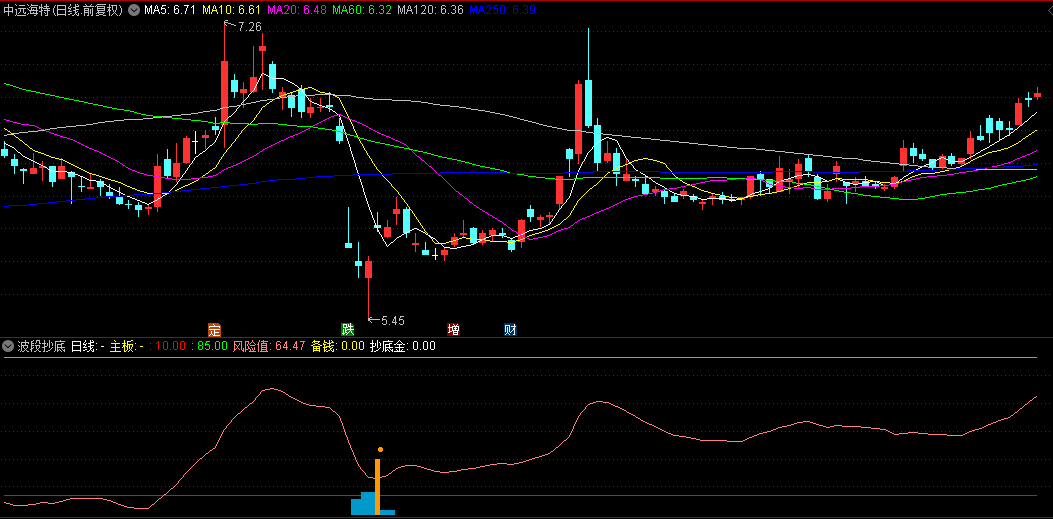The width and height of the screenshot is (1053, 519).
Task: Click the MA20: 6.48 label
Action: pos(297,10)
